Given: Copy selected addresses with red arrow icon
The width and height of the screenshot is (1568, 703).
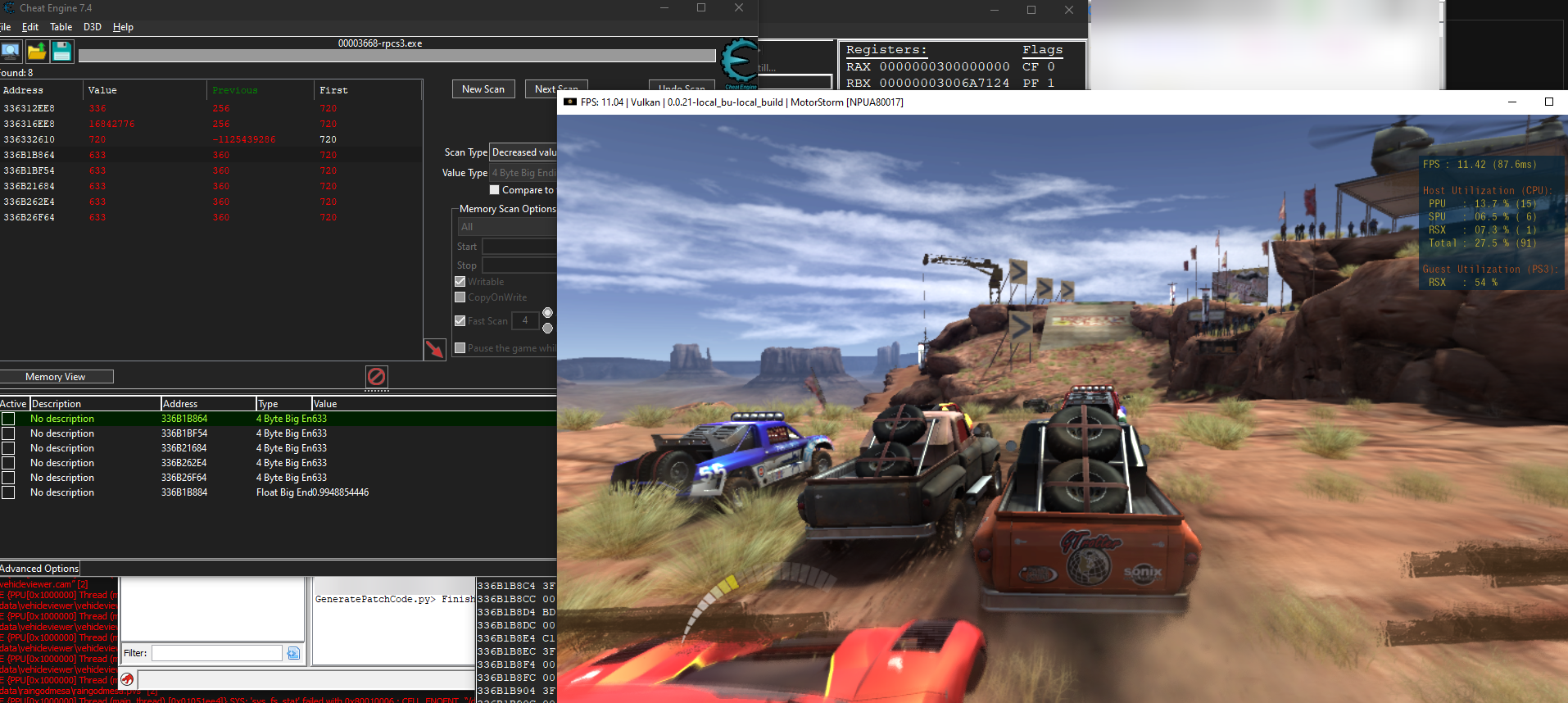Looking at the screenshot, I should [x=434, y=350].
